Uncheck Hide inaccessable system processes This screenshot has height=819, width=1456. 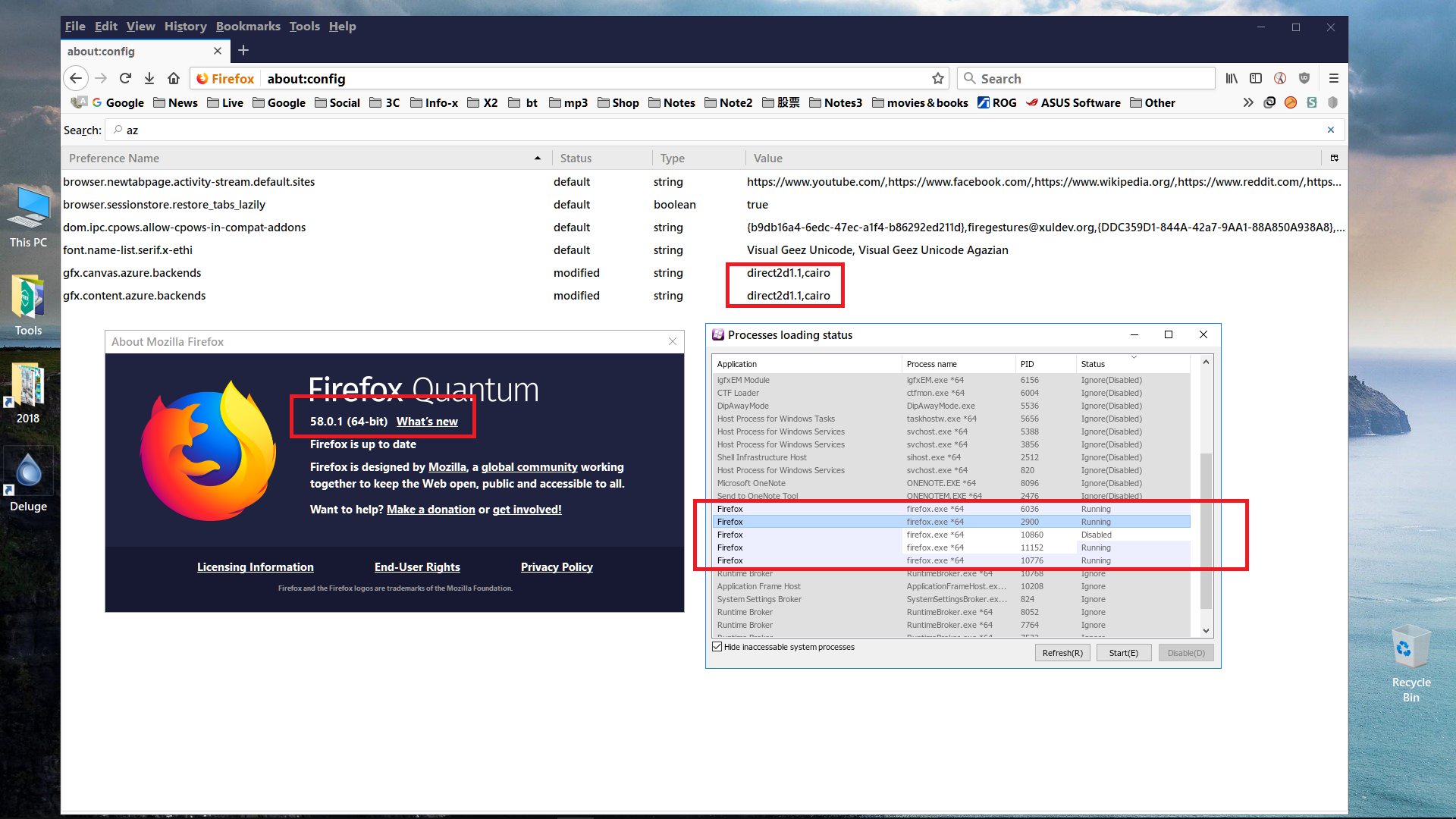[717, 647]
